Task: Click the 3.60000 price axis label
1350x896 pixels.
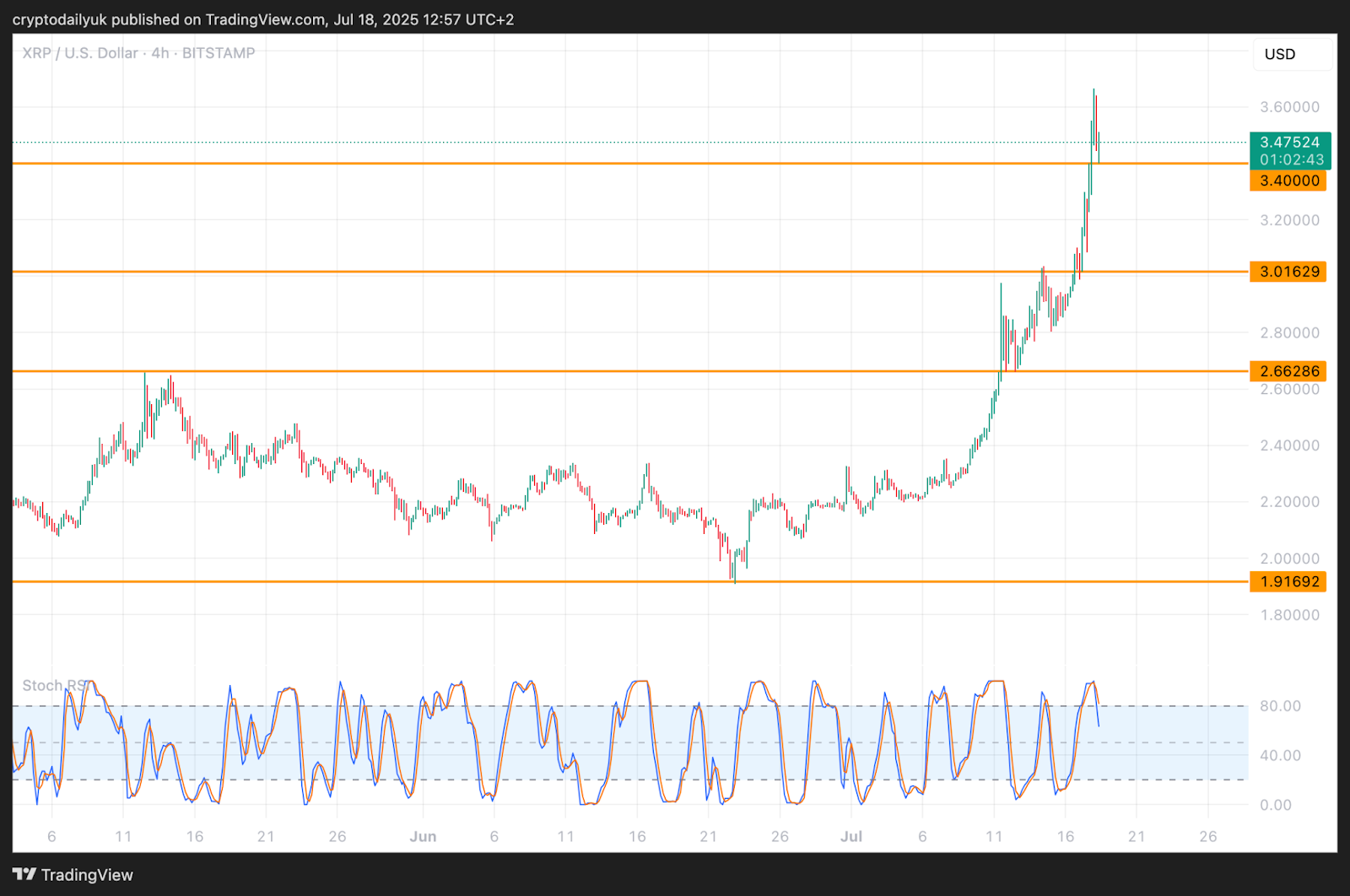Action: [1289, 107]
